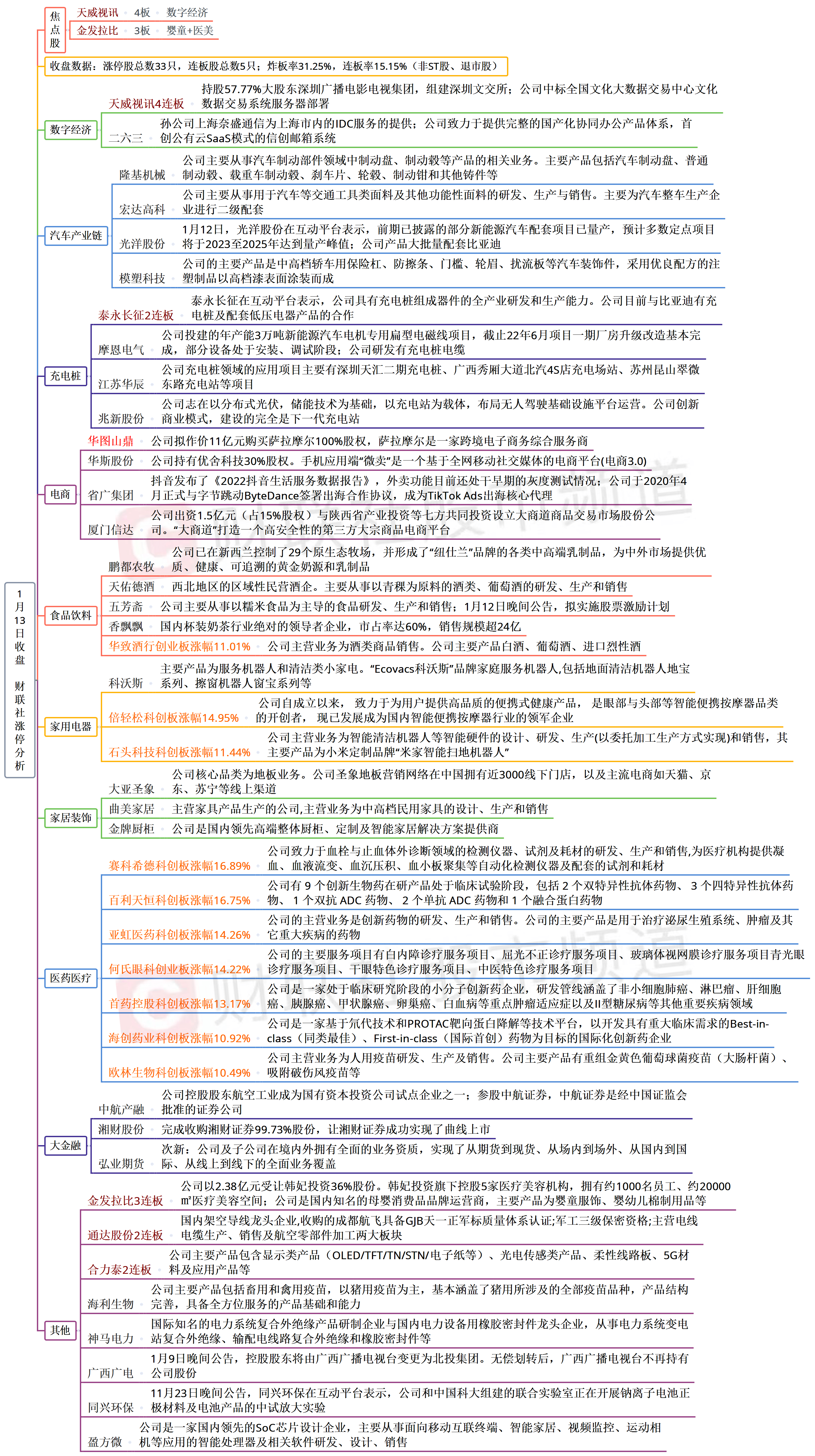Image resolution: width=815 pixels, height=1456 pixels.
Task: Select the 数字经济 category node
Action: 71,129
